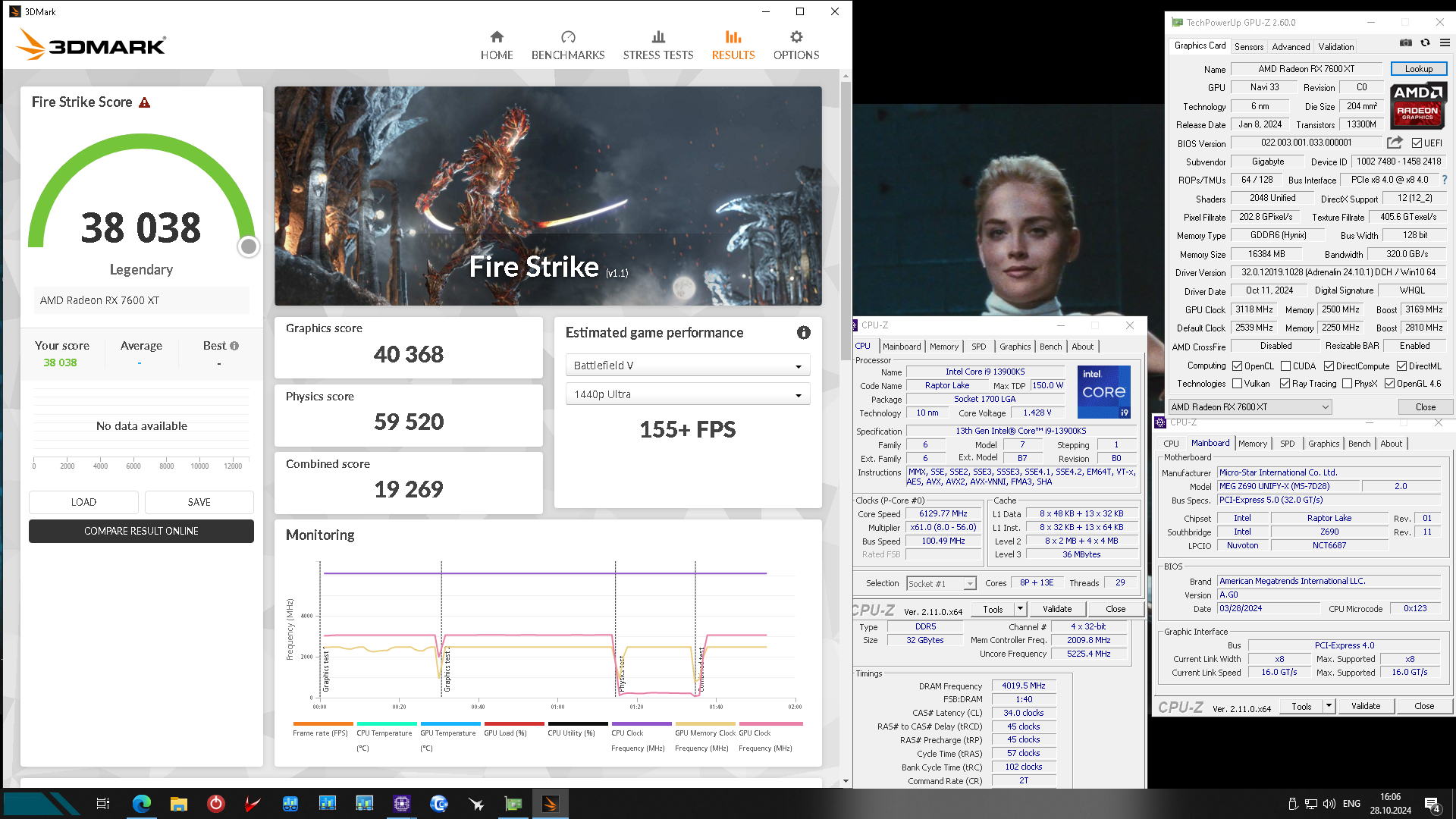1456x819 pixels.
Task: Open File Explorer from the taskbar
Action: [179, 804]
